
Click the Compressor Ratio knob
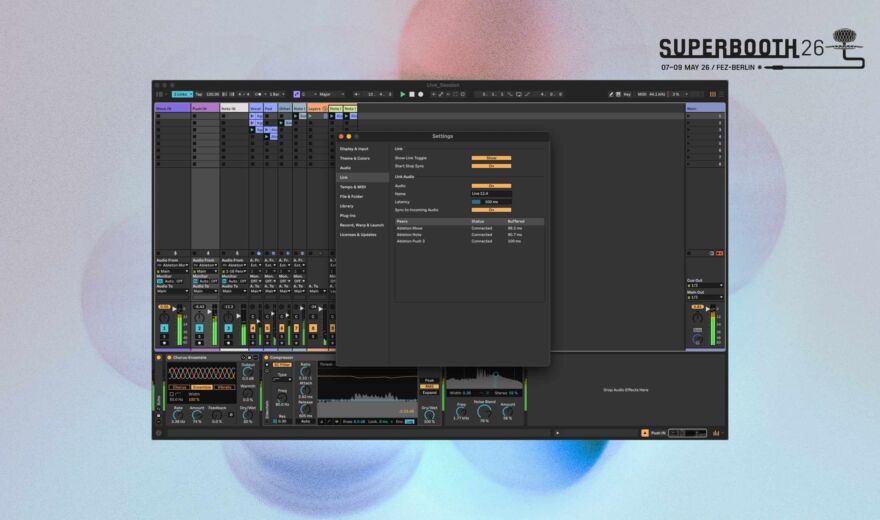point(305,371)
